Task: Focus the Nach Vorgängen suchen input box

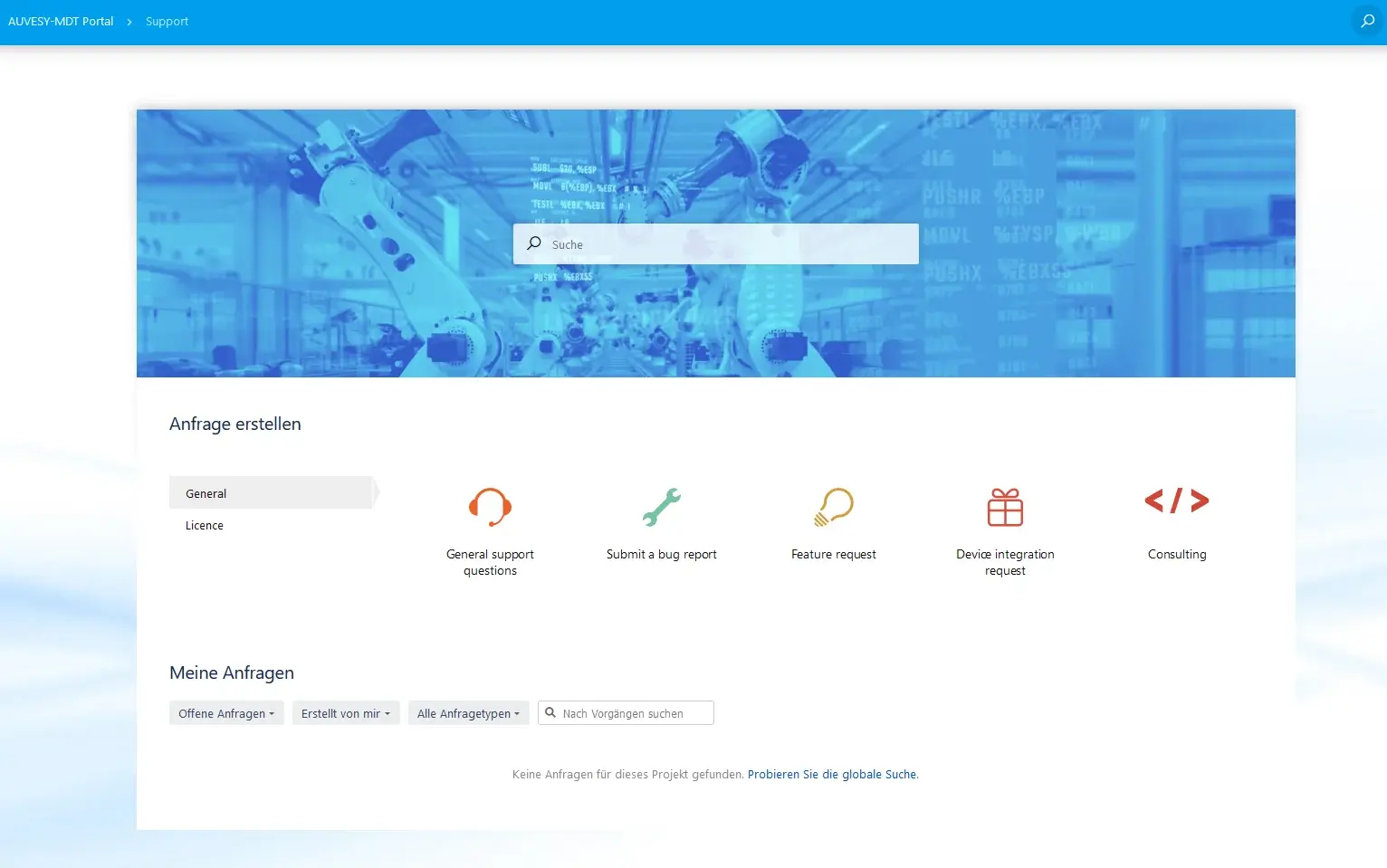Action: (634, 712)
